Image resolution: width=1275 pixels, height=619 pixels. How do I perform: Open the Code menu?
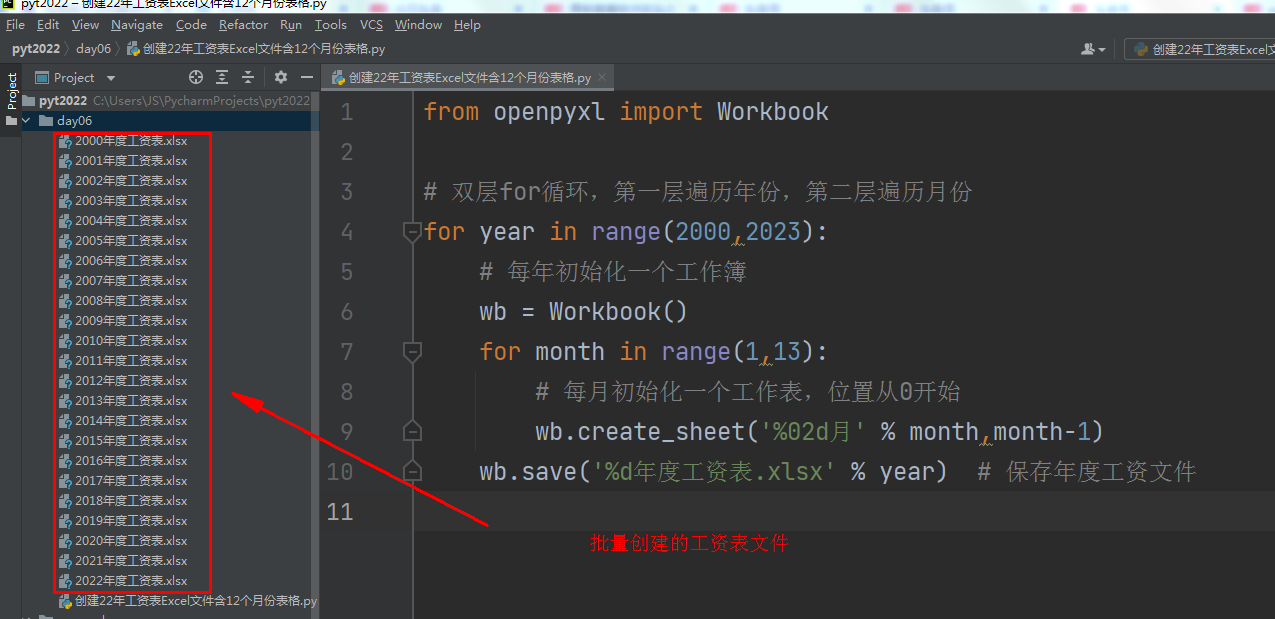(191, 24)
